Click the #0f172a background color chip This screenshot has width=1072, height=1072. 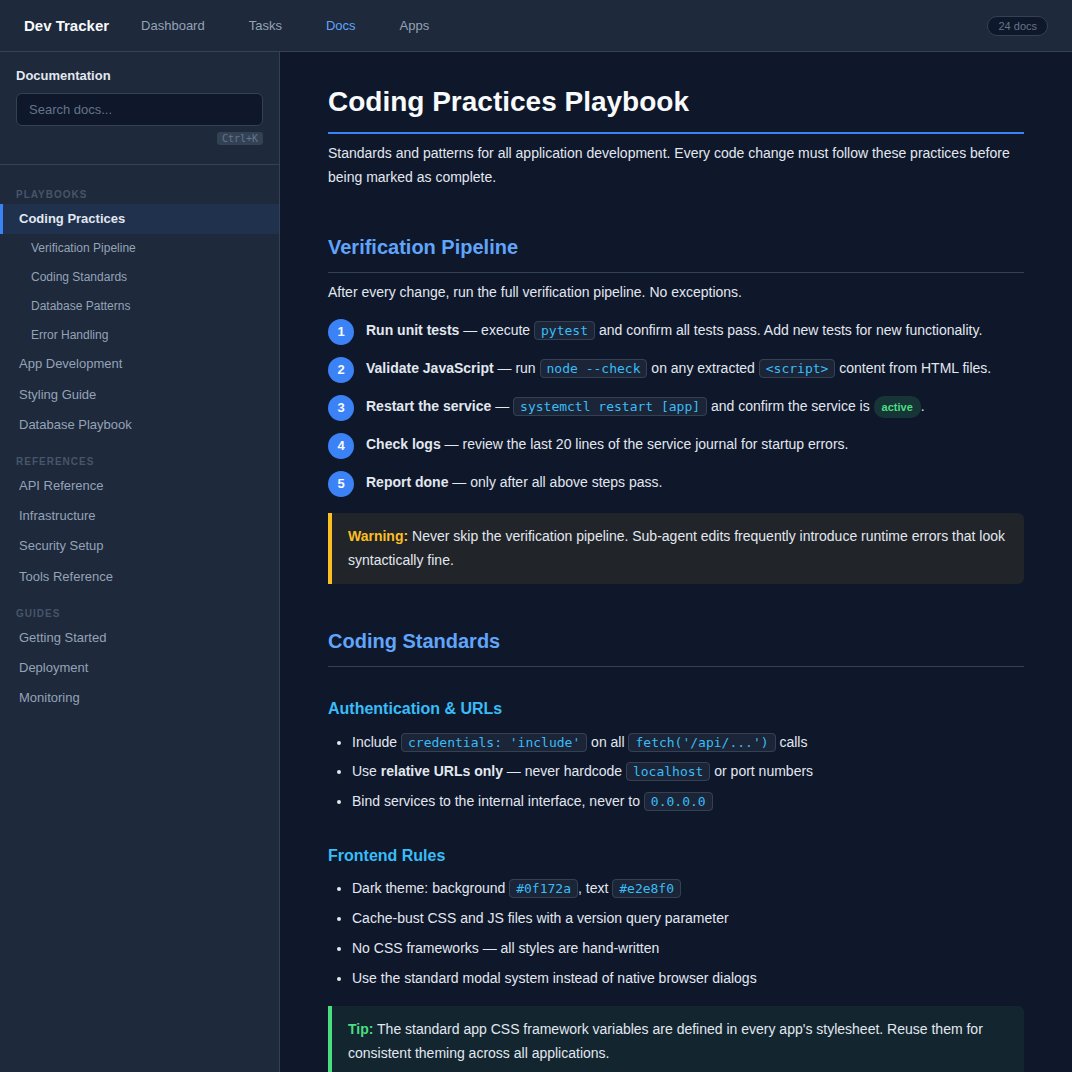(x=543, y=888)
